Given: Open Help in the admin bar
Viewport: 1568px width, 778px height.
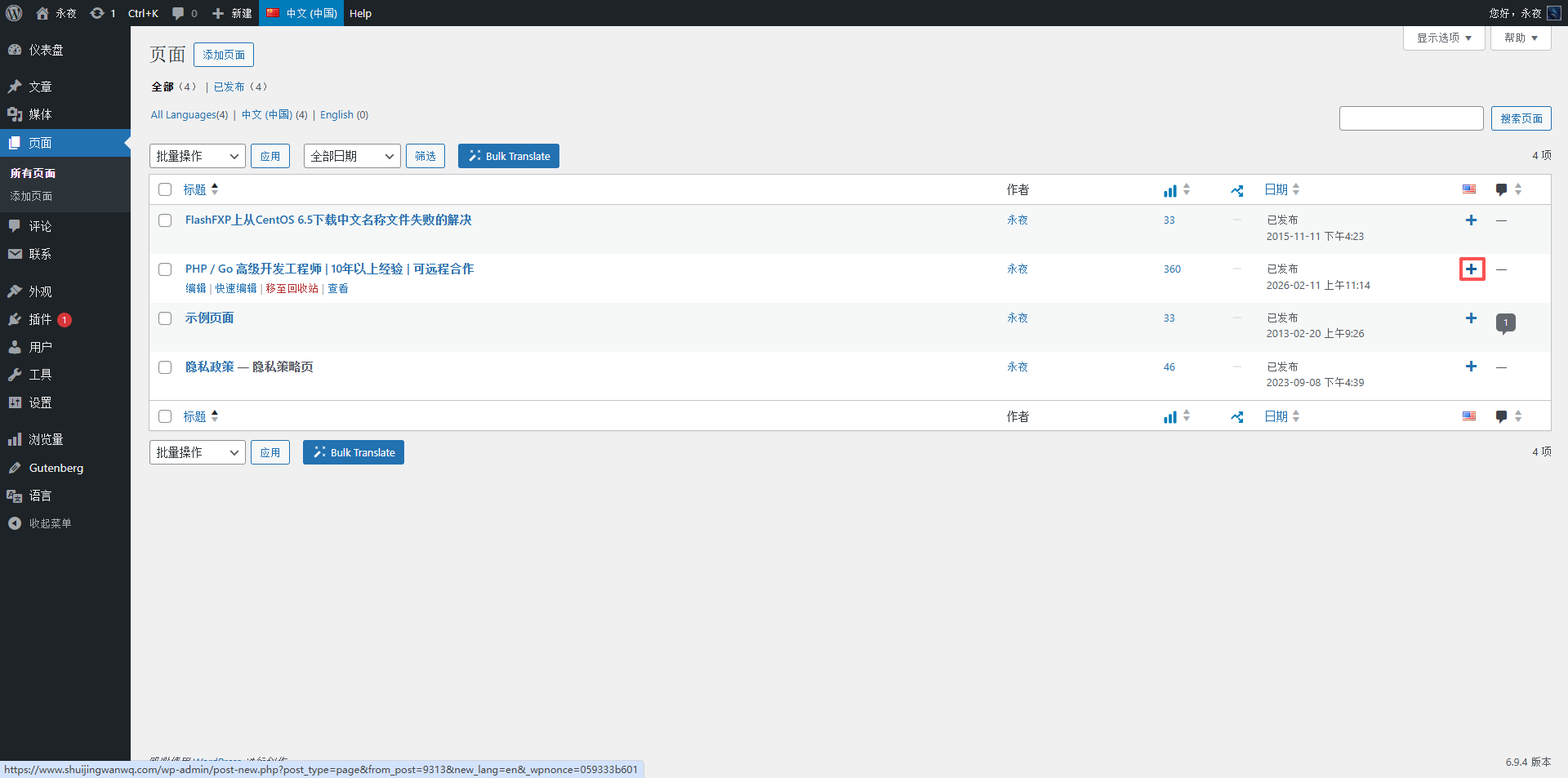Looking at the screenshot, I should click(360, 13).
